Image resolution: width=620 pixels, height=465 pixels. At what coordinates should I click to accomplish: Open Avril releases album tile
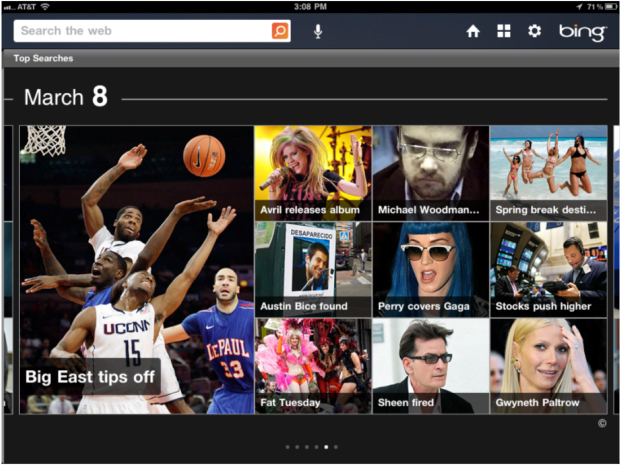point(312,172)
